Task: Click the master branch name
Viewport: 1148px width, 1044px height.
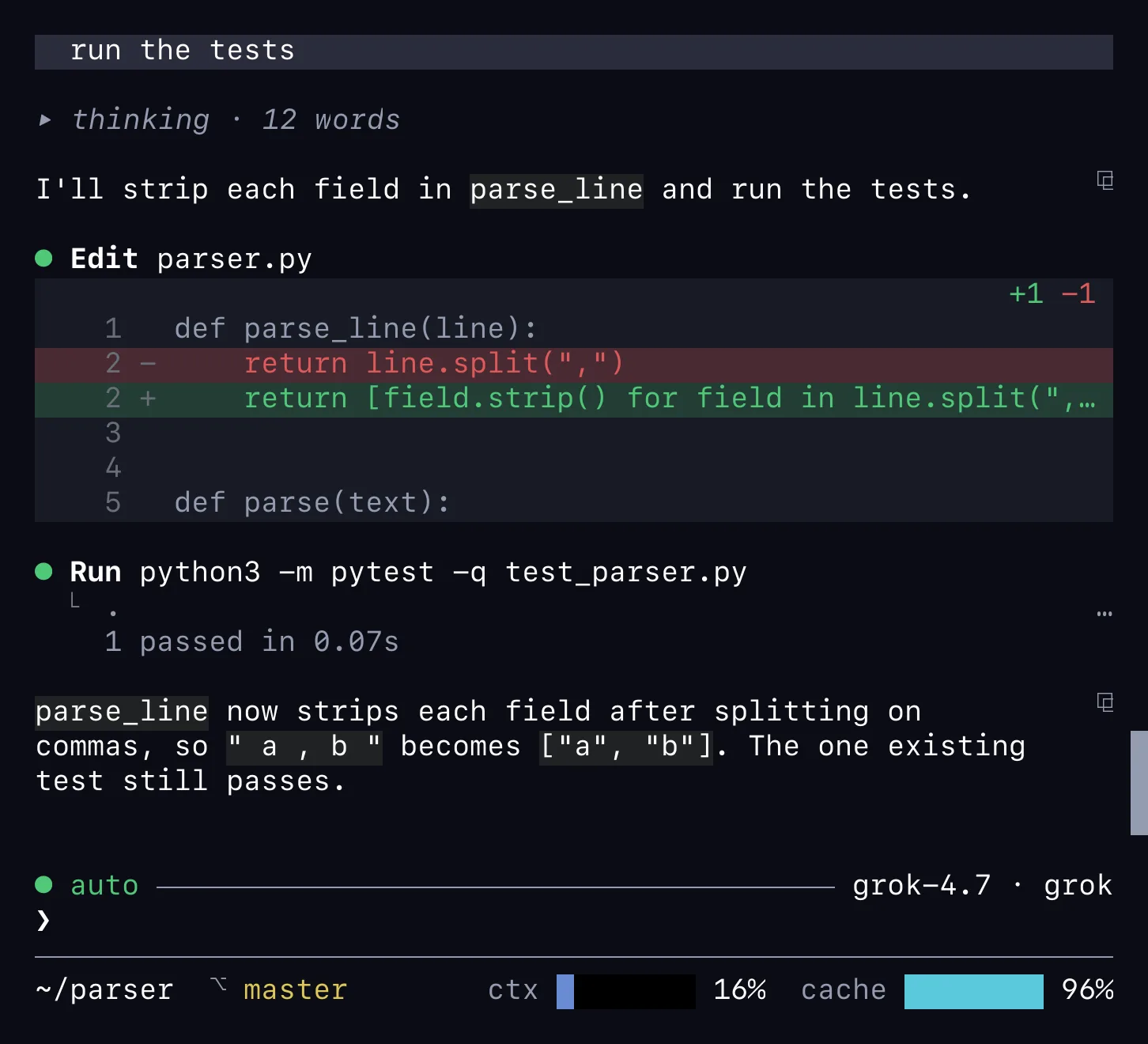Action: 295,989
